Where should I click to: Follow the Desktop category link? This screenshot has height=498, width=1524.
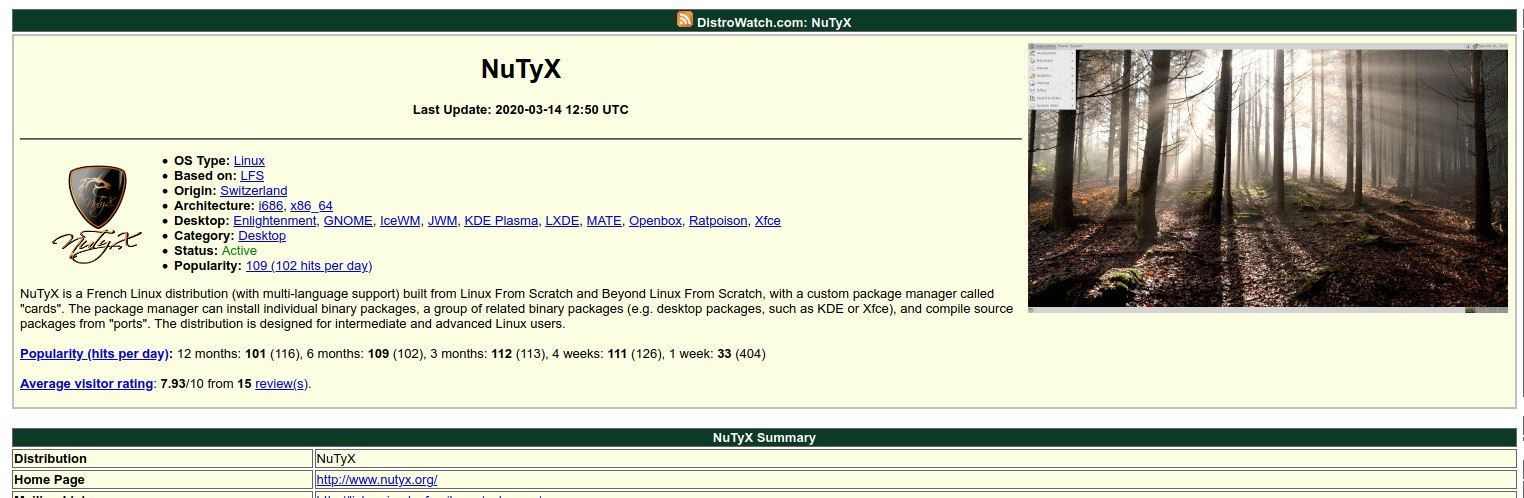[262, 236]
